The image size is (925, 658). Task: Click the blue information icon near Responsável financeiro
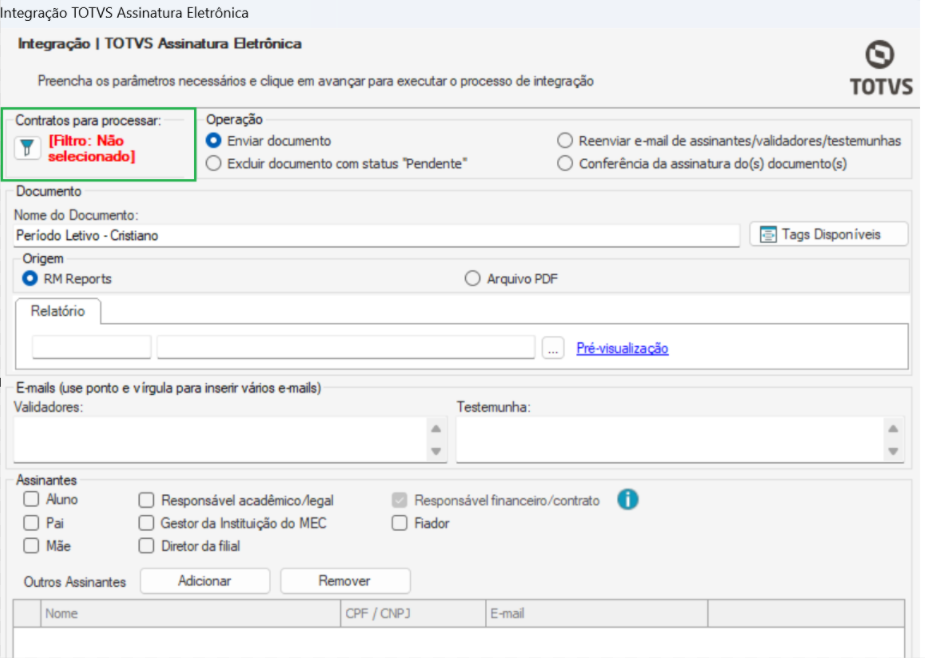628,500
